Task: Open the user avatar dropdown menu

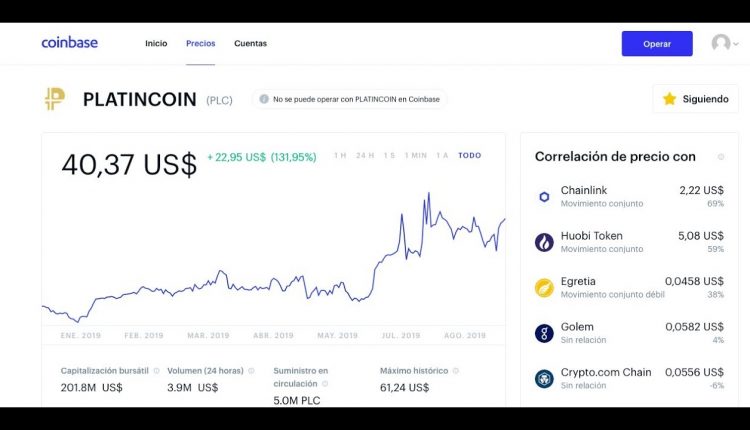Action: tap(725, 43)
